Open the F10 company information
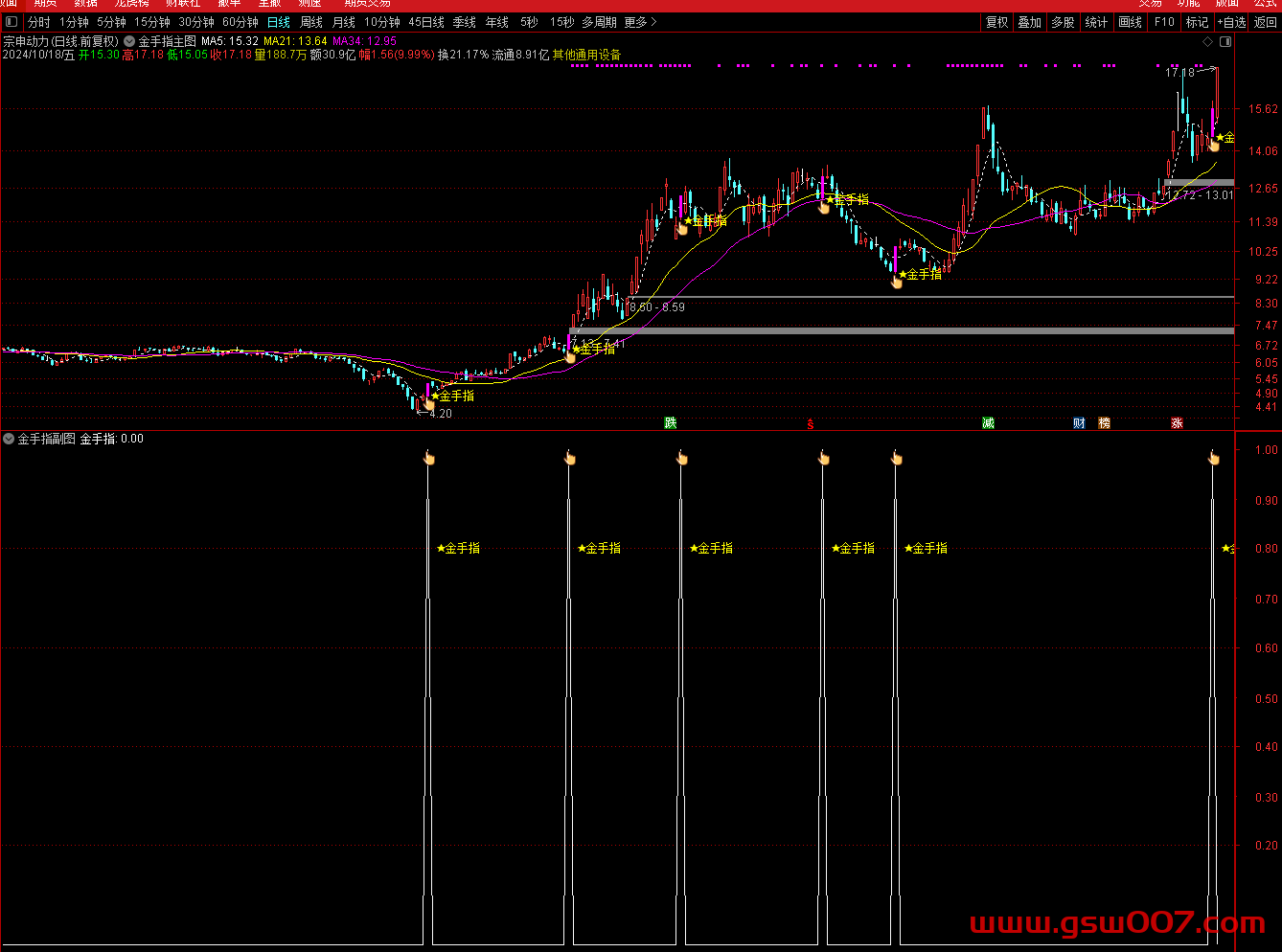 (1164, 22)
